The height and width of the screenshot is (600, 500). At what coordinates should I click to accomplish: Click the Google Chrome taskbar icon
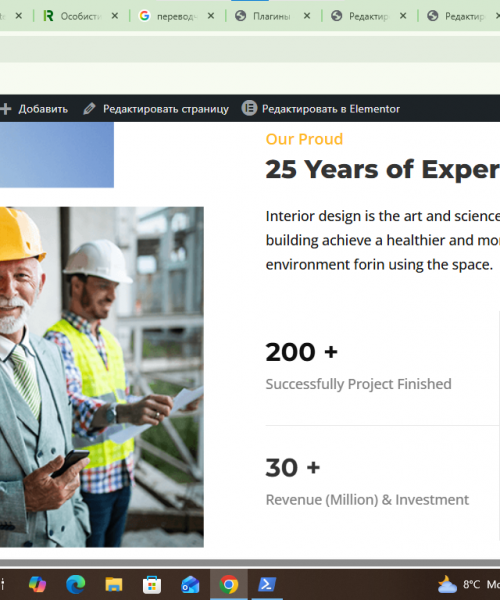pyautogui.click(x=229, y=584)
